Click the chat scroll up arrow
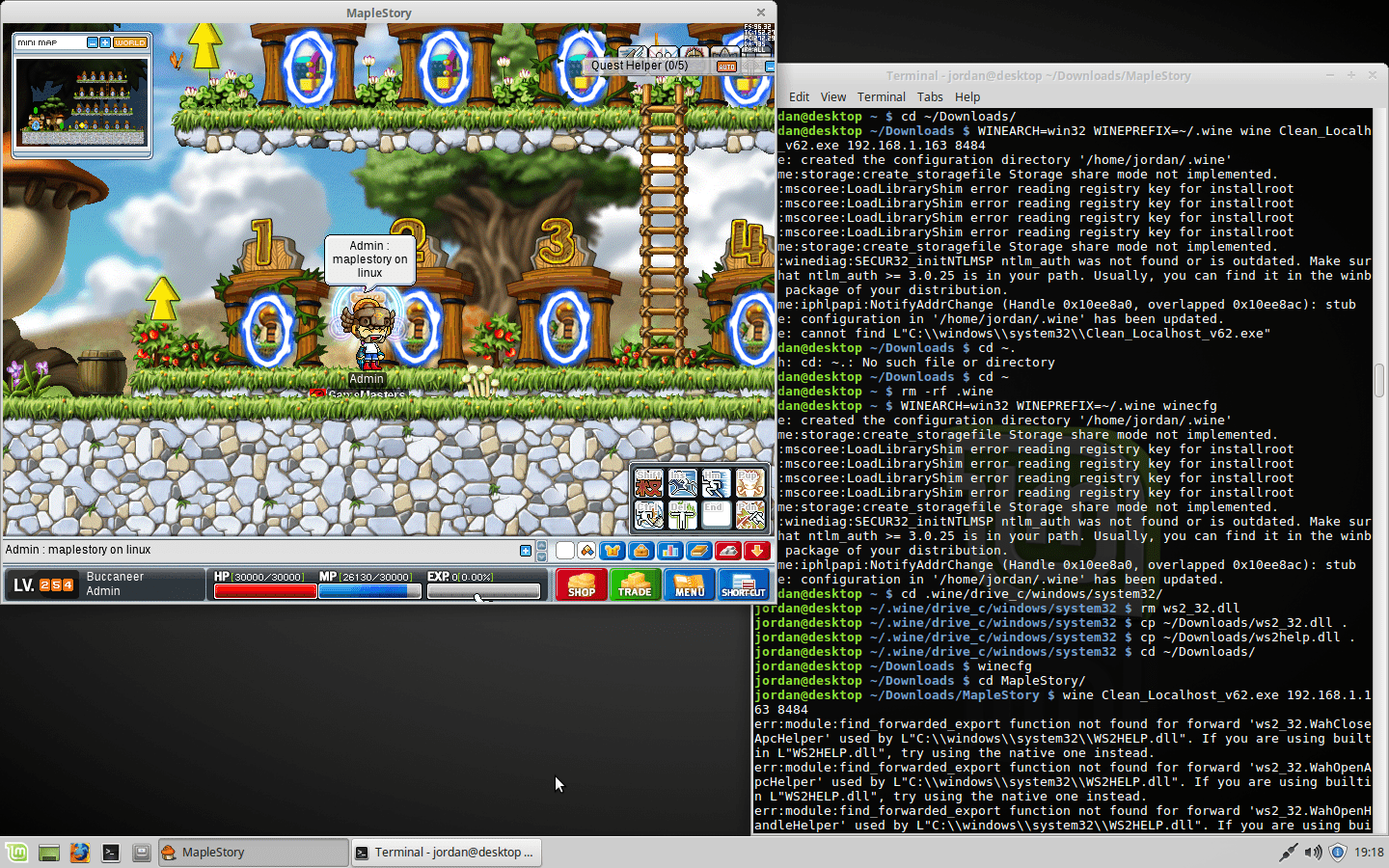Image resolution: width=1389 pixels, height=868 pixels. 541,546
